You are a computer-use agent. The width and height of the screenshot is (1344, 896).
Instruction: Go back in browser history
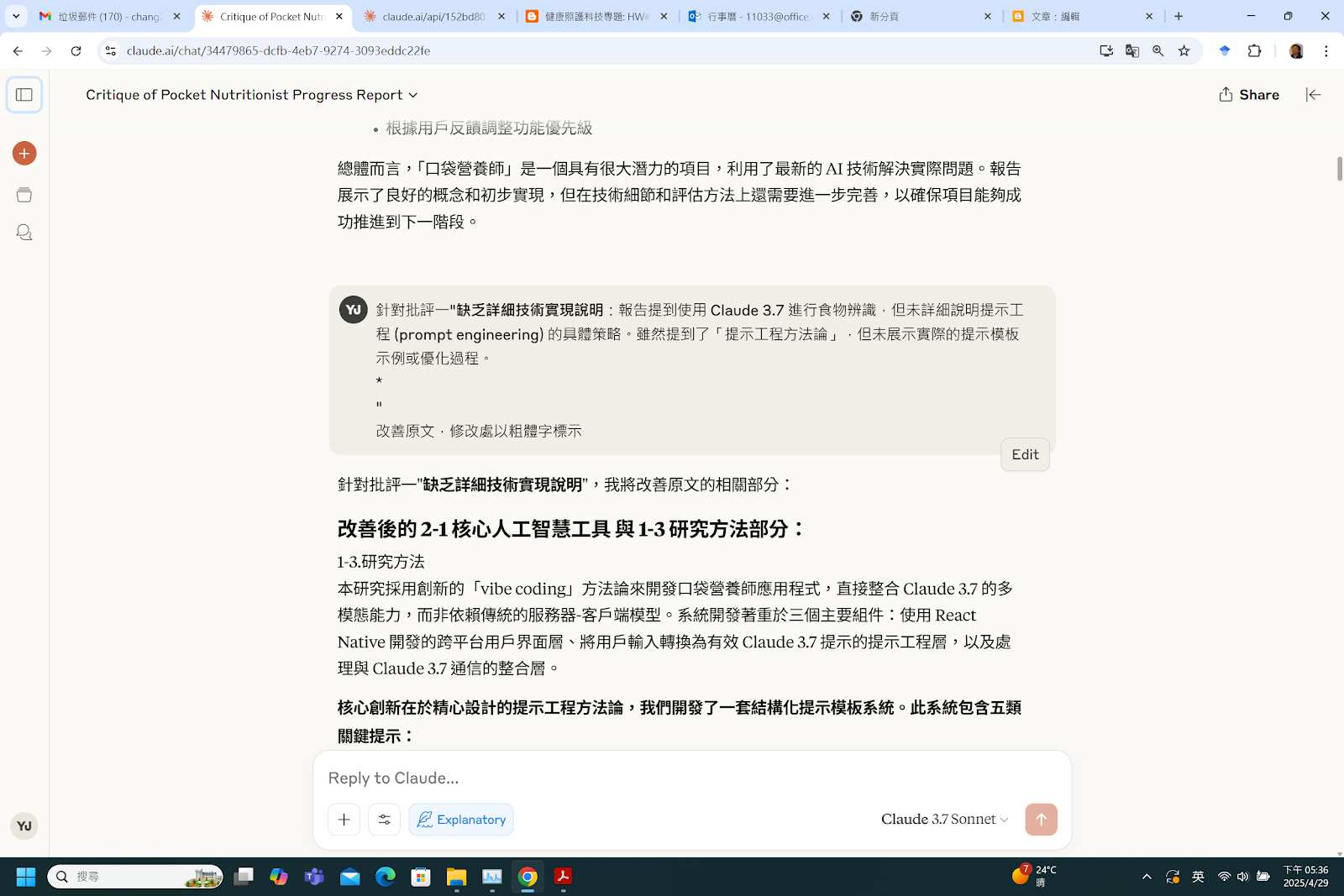click(18, 51)
